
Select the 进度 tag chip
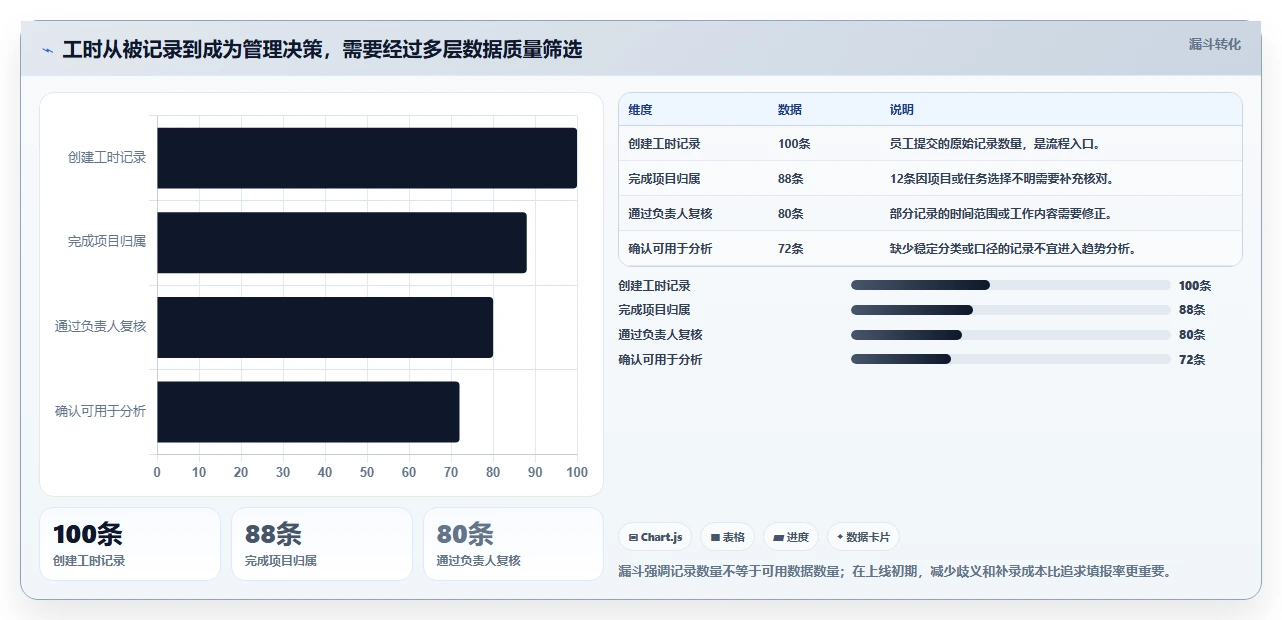[x=790, y=537]
